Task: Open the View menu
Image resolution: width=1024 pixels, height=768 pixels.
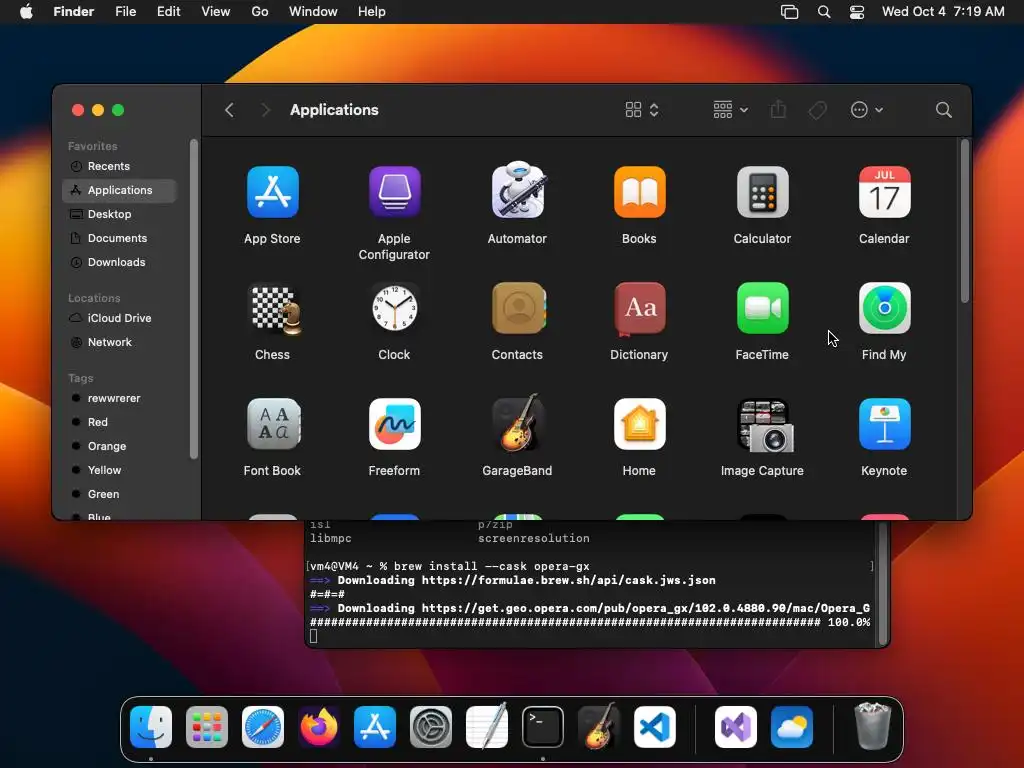Action: (216, 12)
